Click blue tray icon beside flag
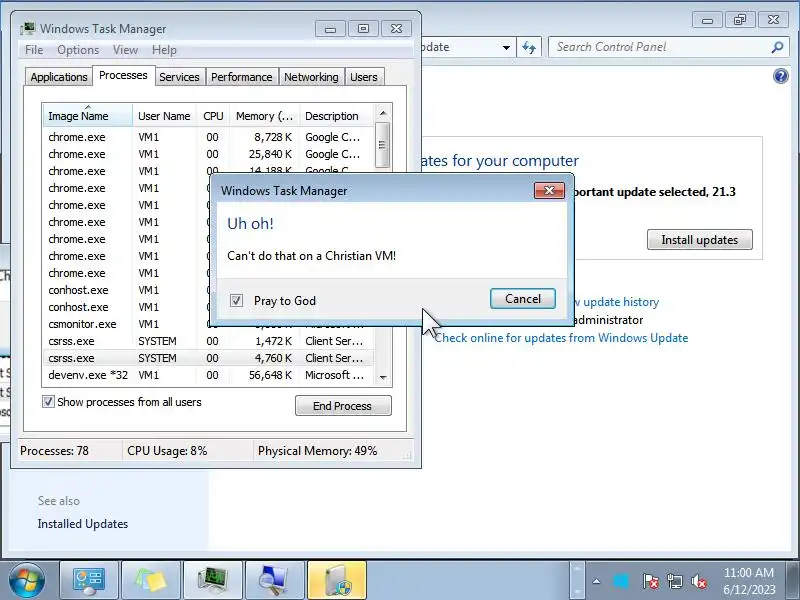Screen dimensions: 800x600 coord(621,581)
